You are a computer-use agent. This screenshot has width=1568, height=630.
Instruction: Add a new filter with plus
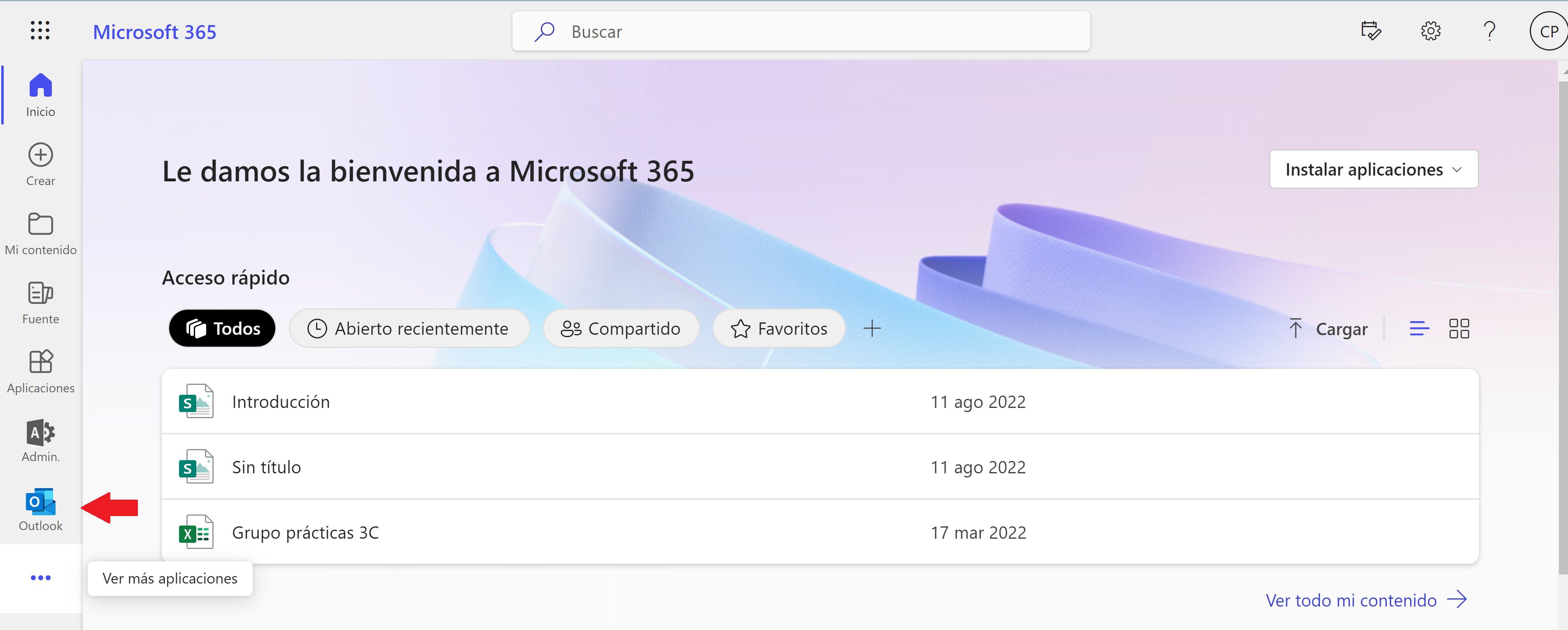coord(872,329)
